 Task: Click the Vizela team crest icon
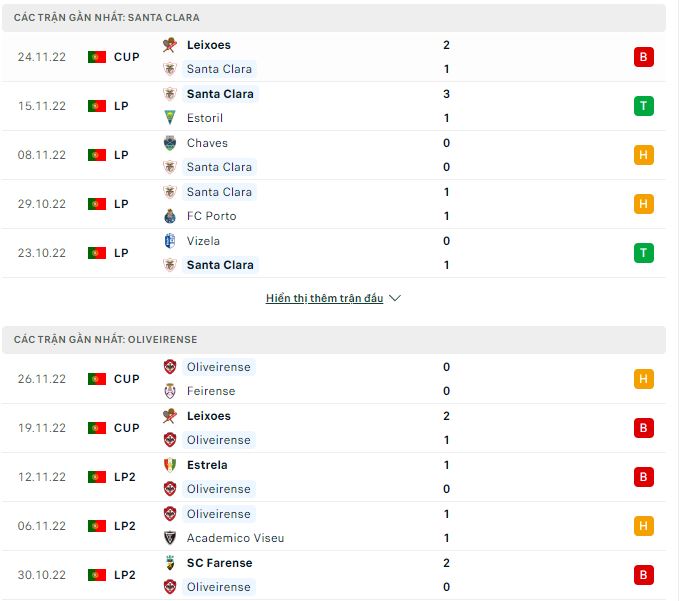170,241
